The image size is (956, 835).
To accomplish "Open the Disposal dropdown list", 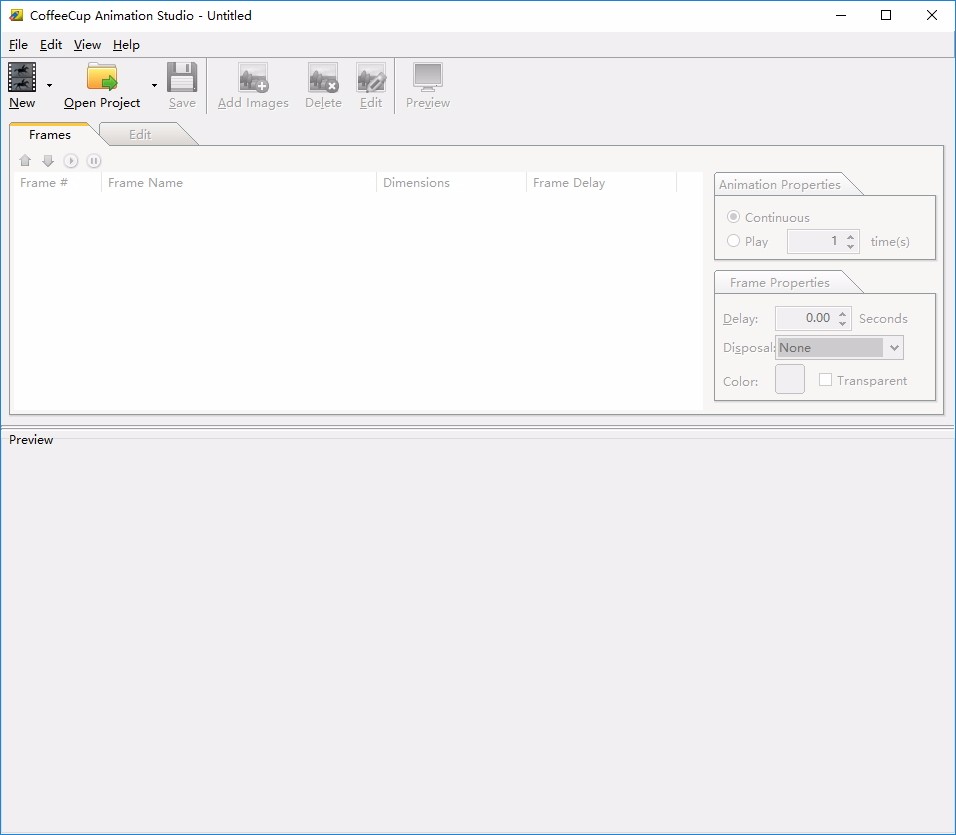I will tap(839, 347).
